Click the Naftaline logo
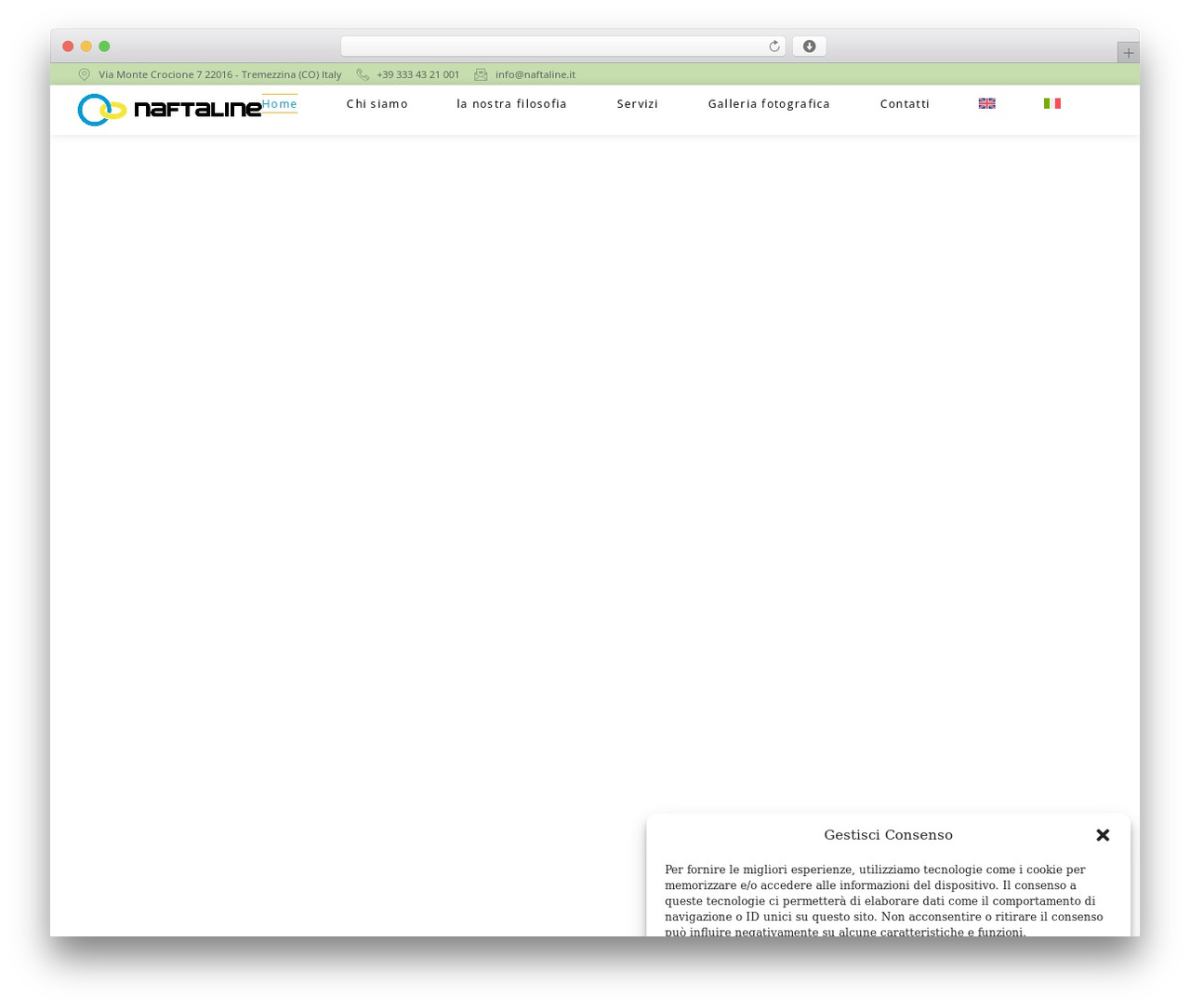Image resolution: width=1190 pixels, height=1008 pixels. [169, 110]
